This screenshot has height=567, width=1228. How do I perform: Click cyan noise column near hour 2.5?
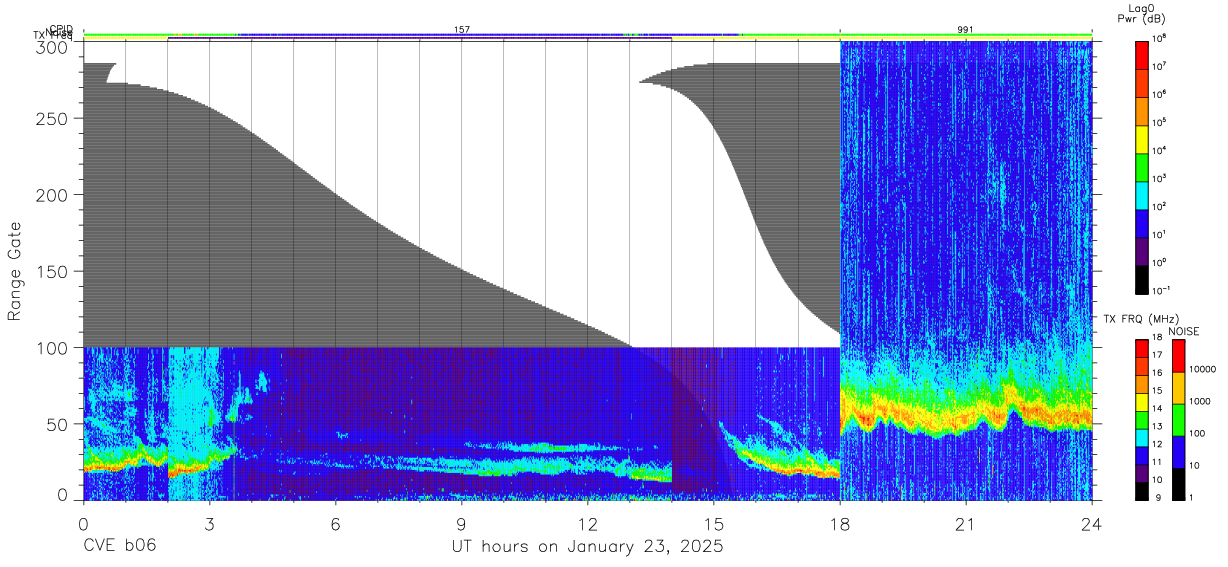click(x=188, y=424)
